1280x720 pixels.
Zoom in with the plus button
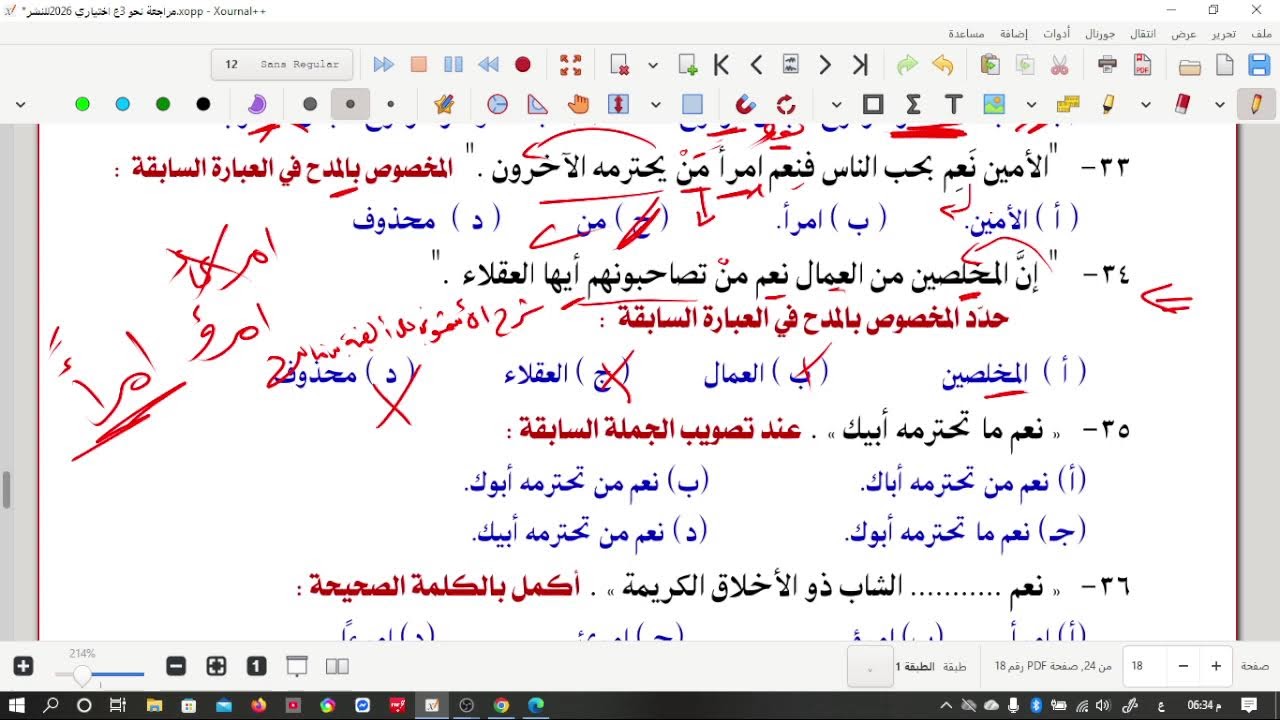(24, 666)
